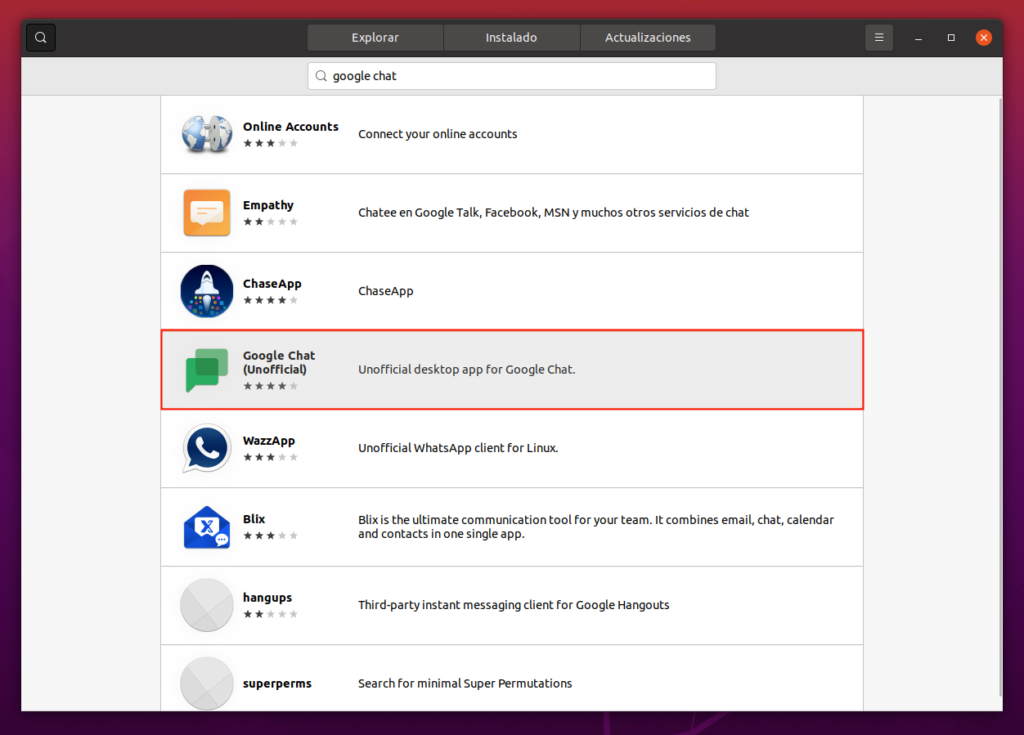This screenshot has width=1024, height=735.
Task: Close the software center window
Action: [984, 38]
